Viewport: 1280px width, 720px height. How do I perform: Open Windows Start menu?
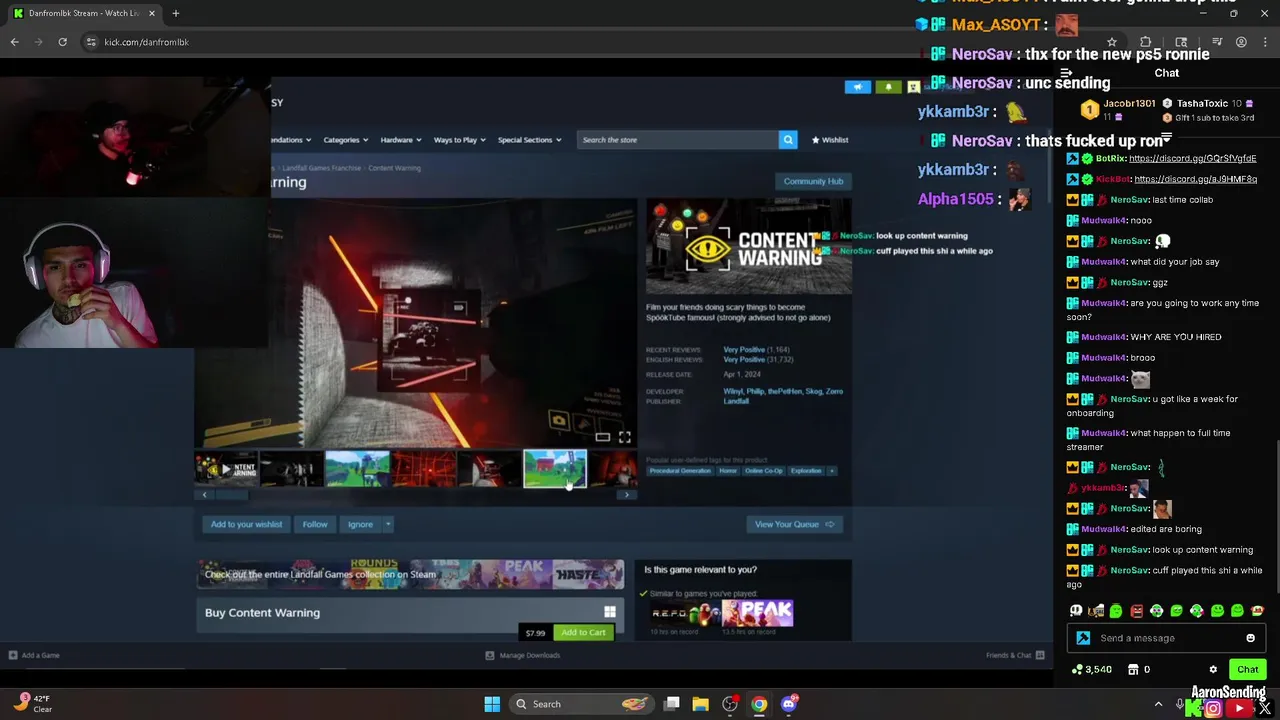point(492,704)
